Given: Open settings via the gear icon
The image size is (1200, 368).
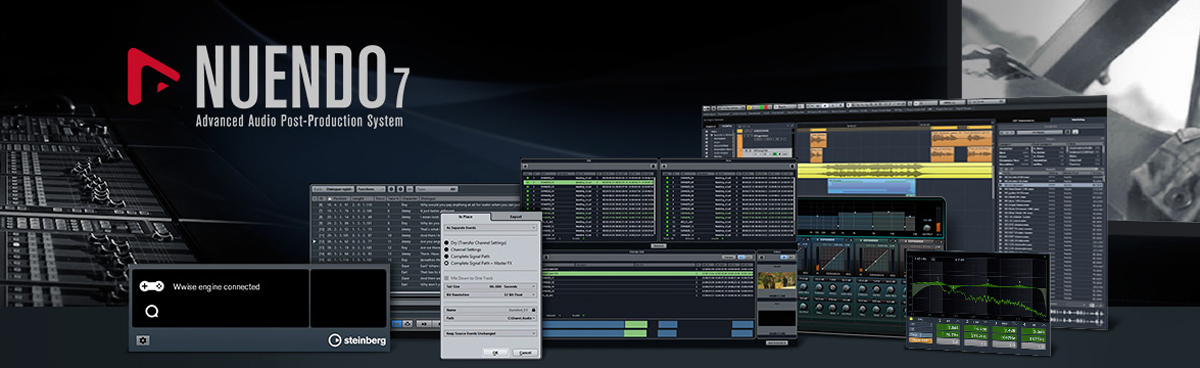Looking at the screenshot, I should click(x=143, y=341).
